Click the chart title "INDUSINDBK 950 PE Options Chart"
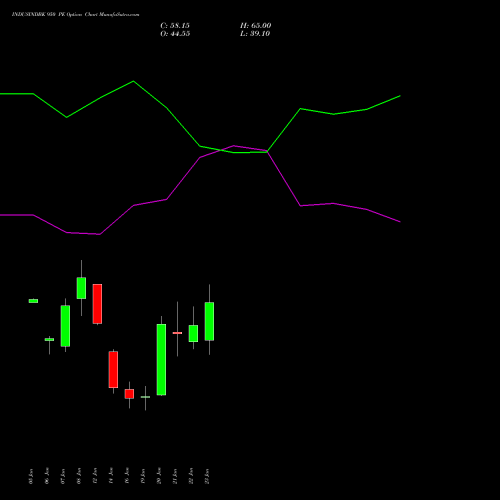This screenshot has height=500, width=500. (x=75, y=15)
